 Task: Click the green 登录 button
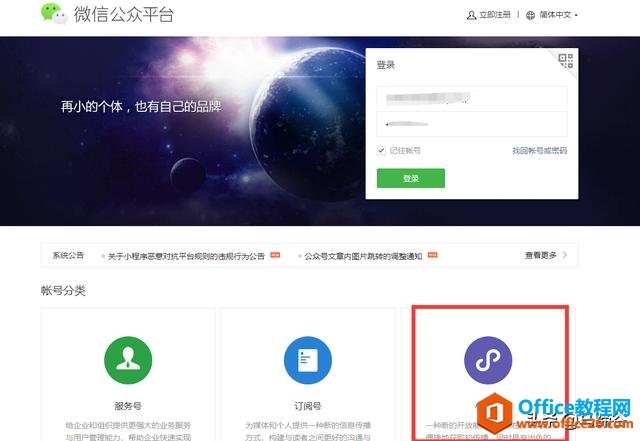pyautogui.click(x=411, y=178)
